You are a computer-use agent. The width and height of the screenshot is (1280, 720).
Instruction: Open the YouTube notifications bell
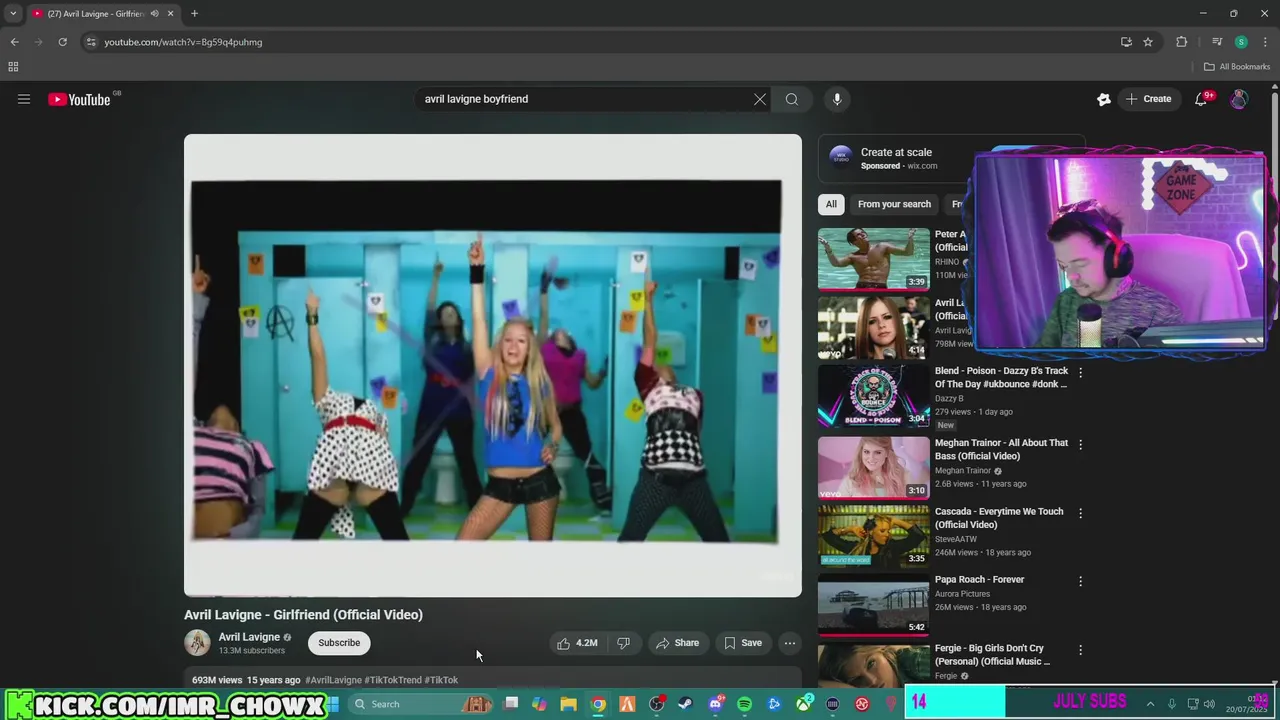tap(1202, 99)
